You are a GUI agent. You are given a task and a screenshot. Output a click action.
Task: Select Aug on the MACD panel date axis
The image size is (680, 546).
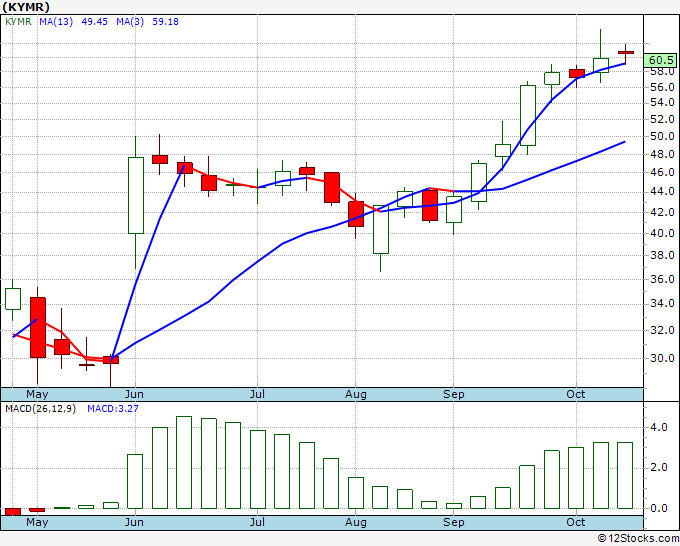coord(356,523)
